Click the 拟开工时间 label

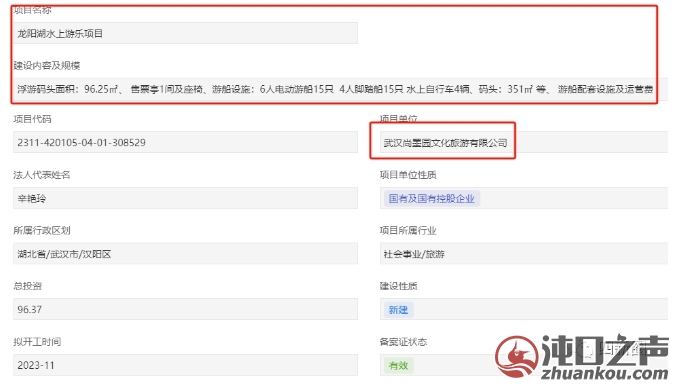pos(37,342)
